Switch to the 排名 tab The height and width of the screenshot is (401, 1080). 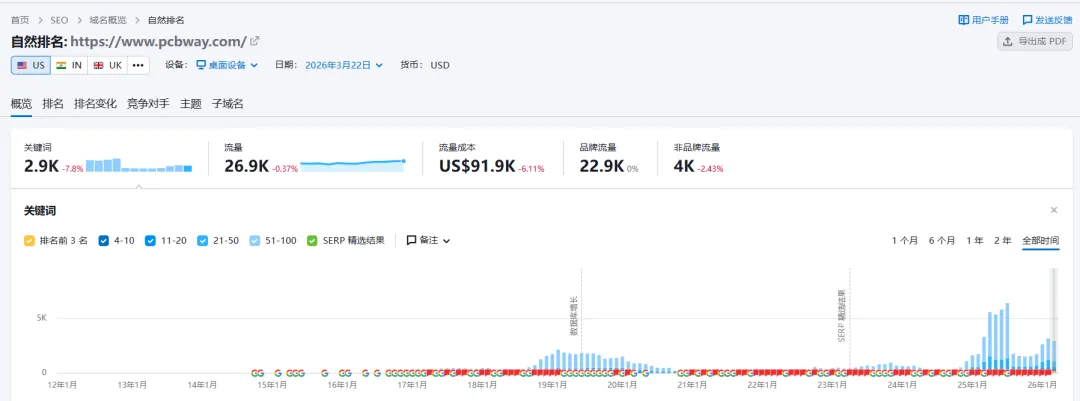53,104
